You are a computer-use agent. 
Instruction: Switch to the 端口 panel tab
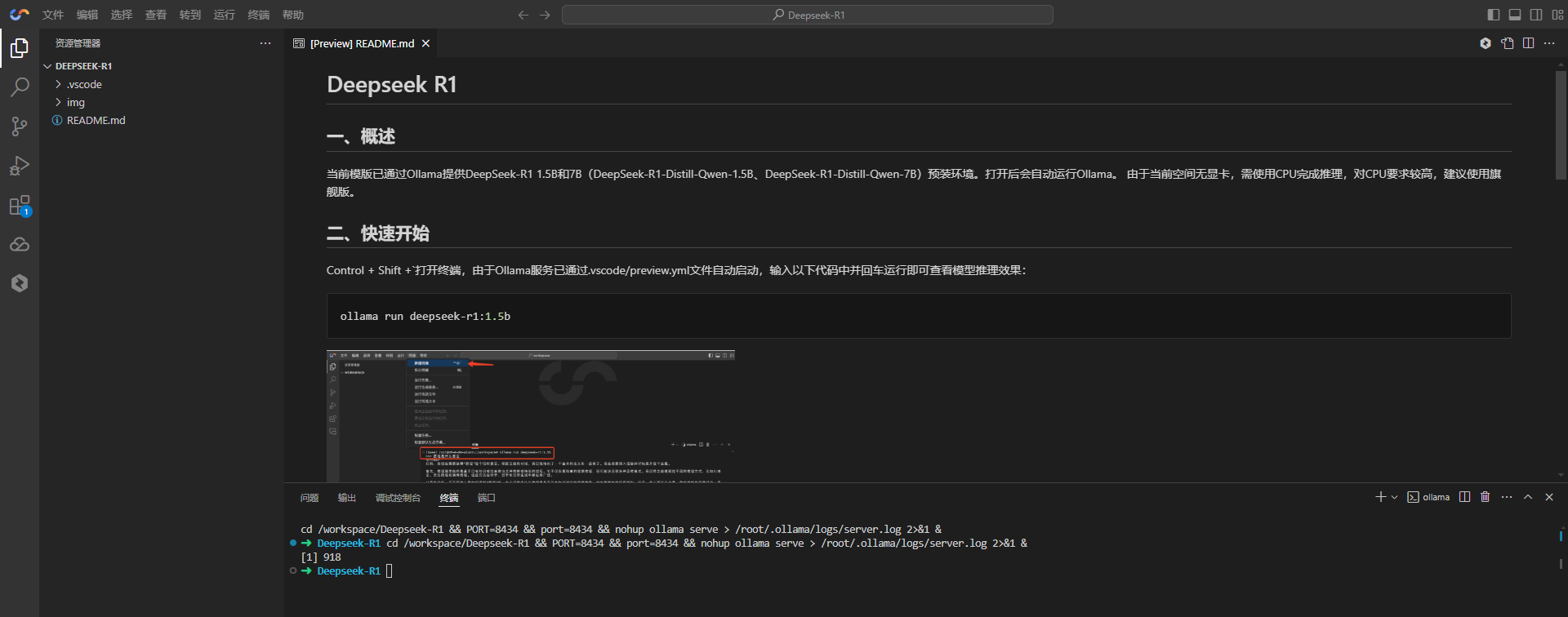pos(487,498)
